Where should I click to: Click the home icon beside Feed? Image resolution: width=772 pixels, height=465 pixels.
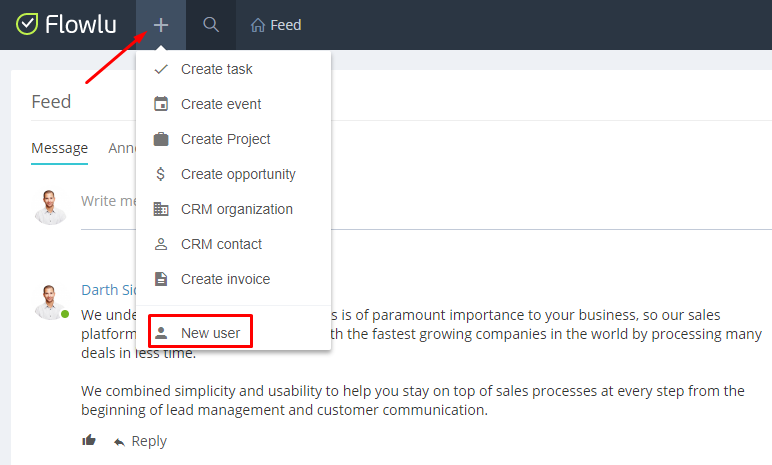tap(257, 25)
